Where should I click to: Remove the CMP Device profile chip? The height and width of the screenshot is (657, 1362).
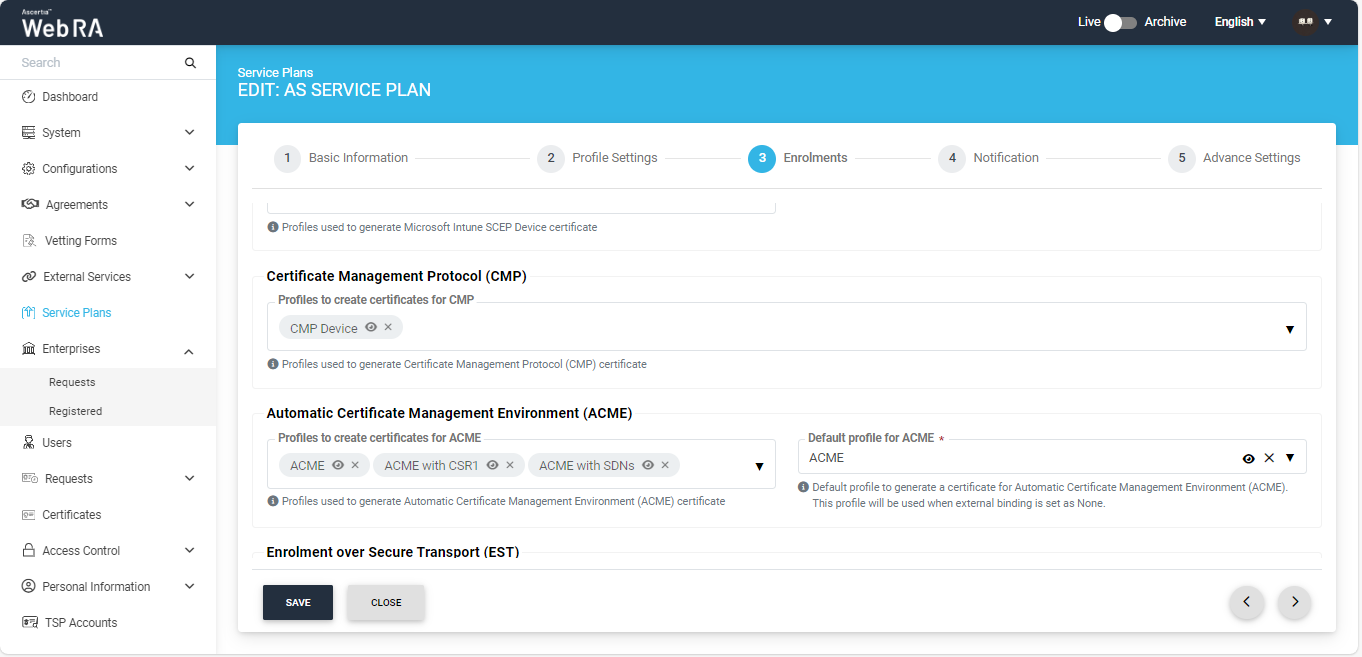[x=388, y=327]
